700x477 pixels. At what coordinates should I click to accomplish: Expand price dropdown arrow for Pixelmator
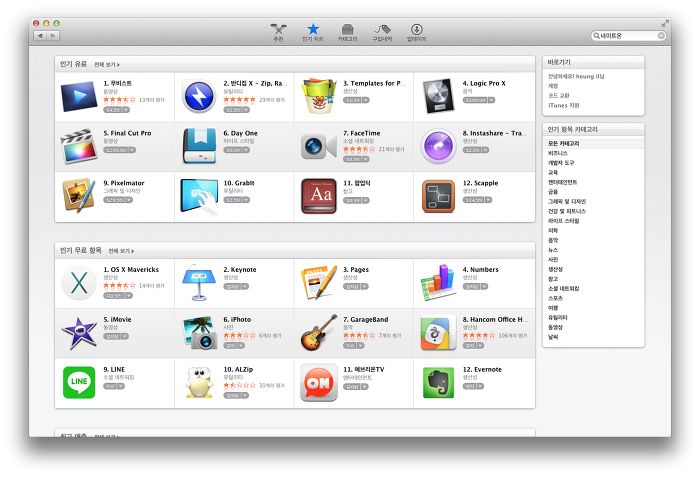point(129,200)
